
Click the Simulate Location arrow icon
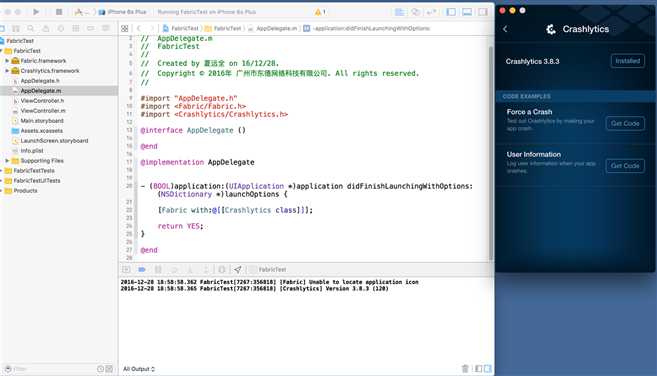pyautogui.click(x=238, y=270)
